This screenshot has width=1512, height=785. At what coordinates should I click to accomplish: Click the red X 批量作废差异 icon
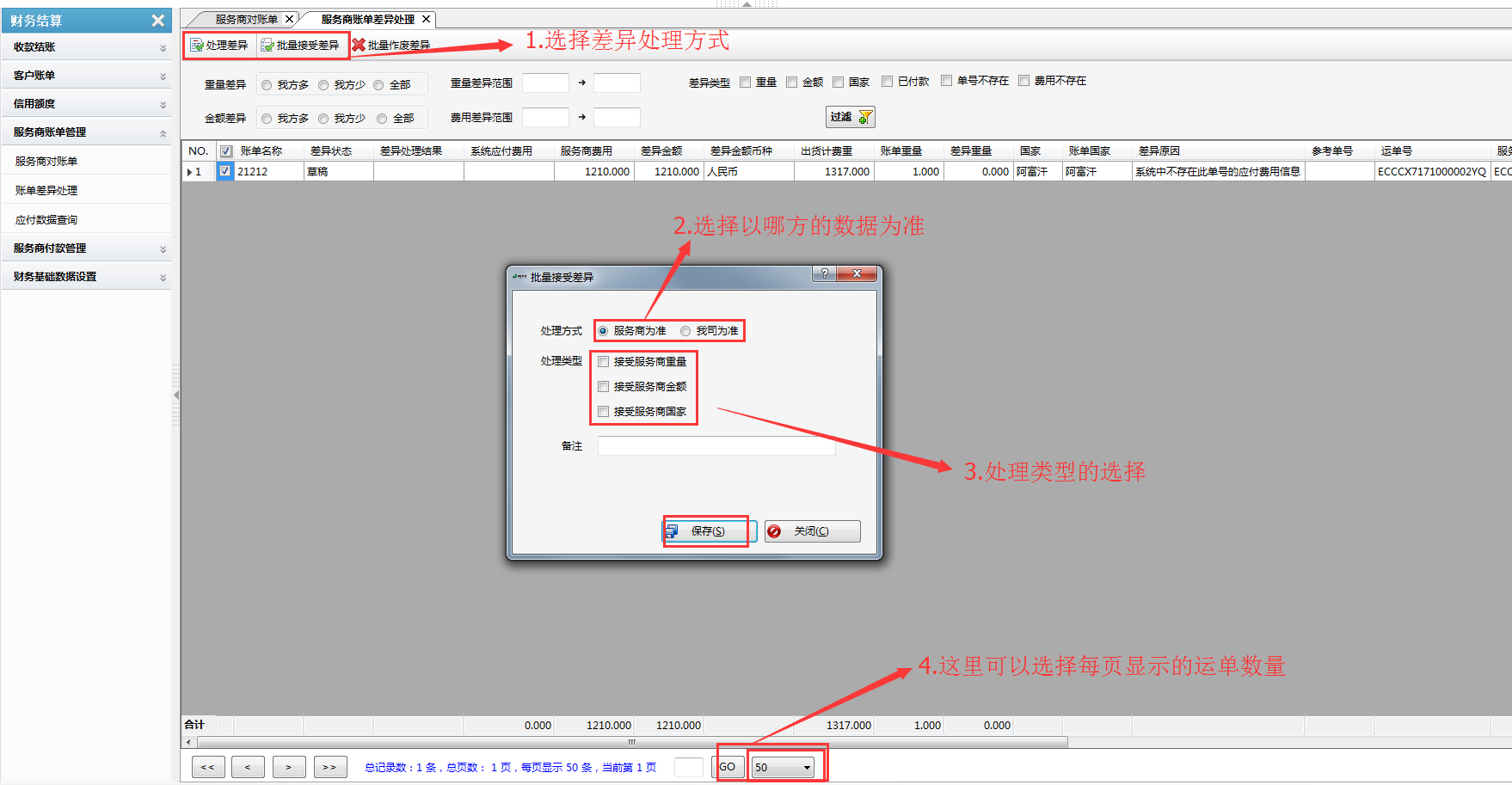click(x=359, y=45)
